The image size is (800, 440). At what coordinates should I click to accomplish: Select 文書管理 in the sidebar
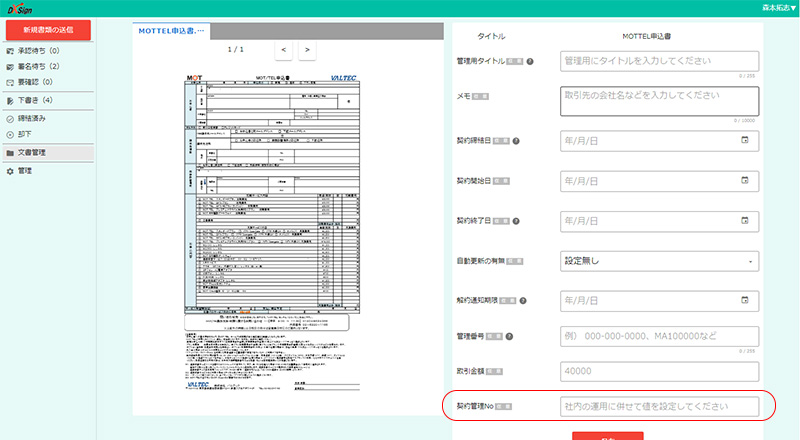[49, 153]
